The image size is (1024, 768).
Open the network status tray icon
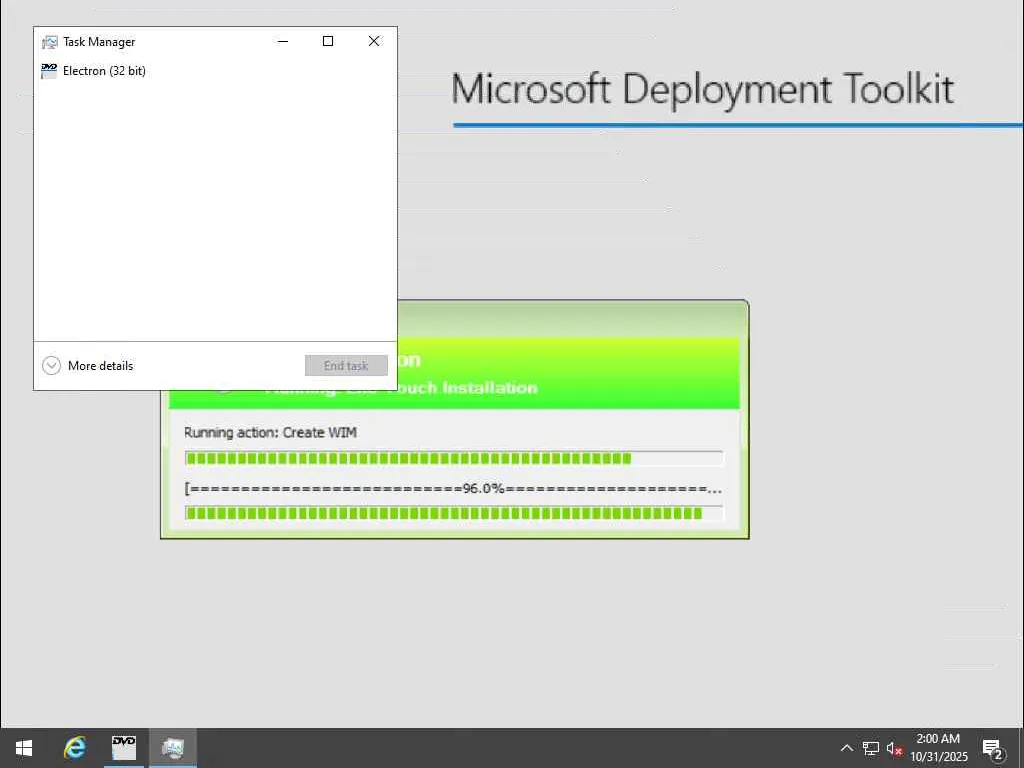point(871,748)
